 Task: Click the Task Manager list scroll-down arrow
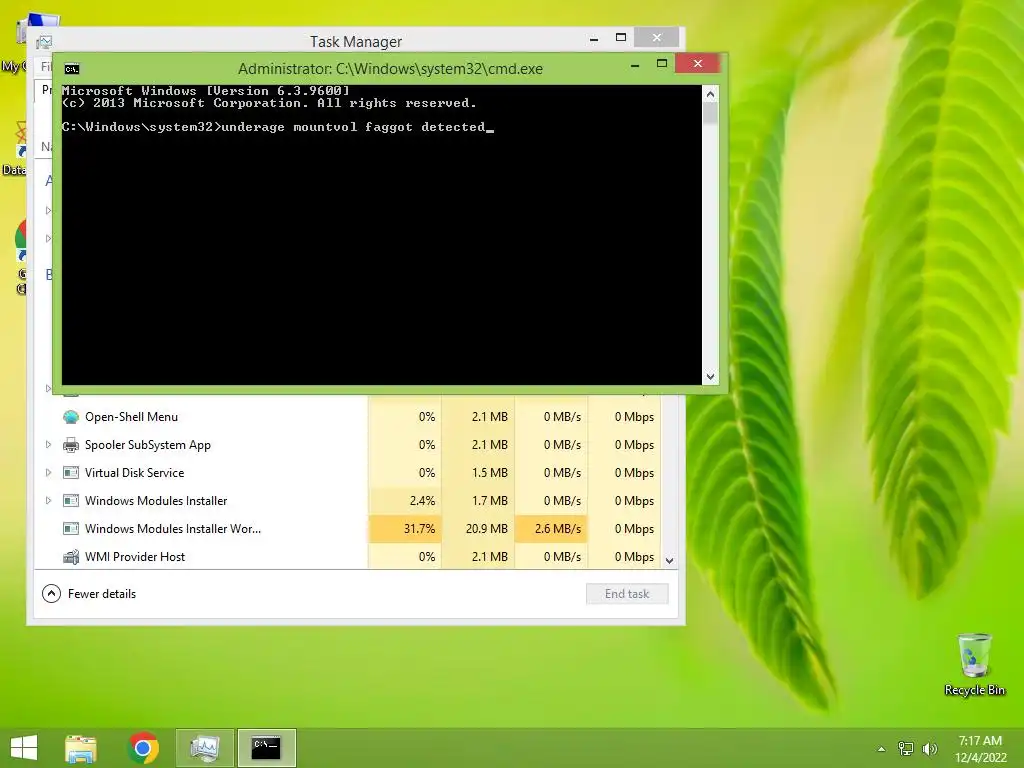(x=669, y=560)
